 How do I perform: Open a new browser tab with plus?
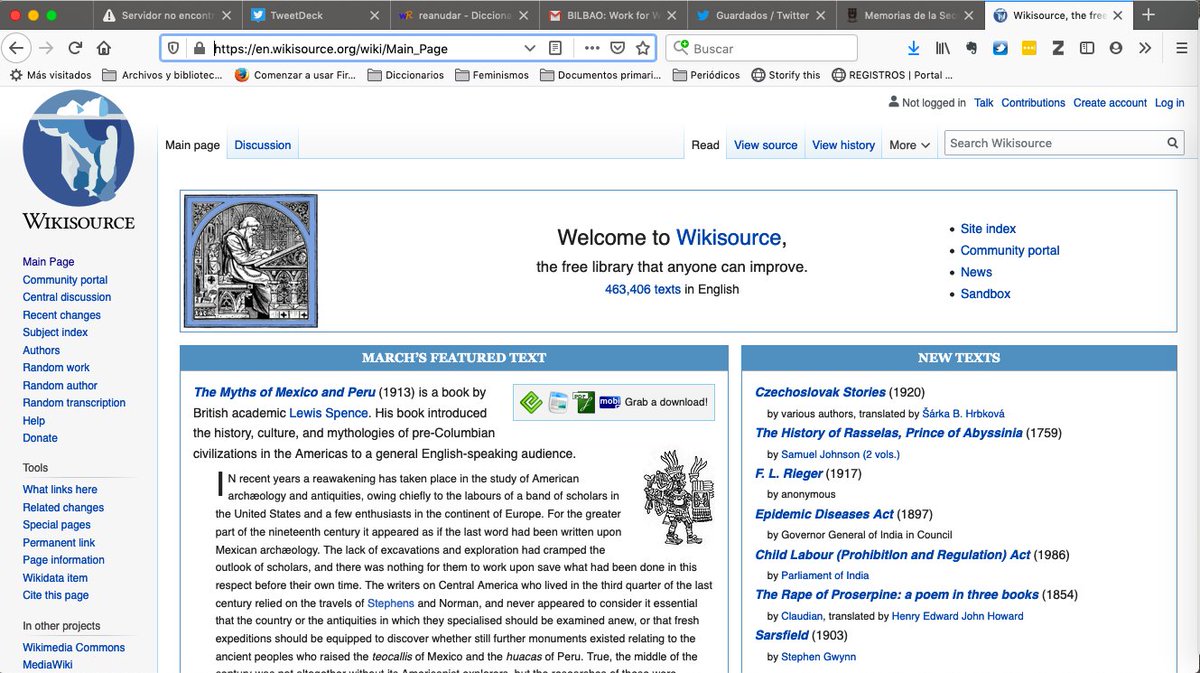pos(1148,15)
